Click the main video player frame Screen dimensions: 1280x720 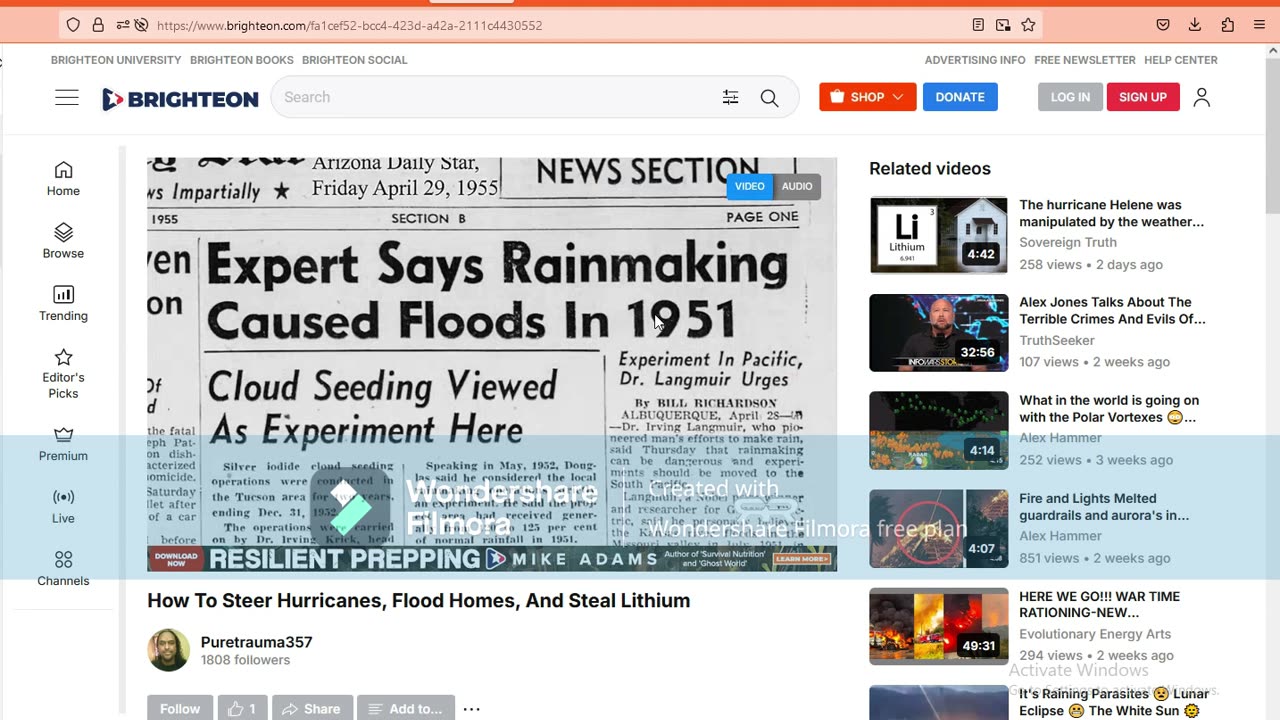click(492, 364)
